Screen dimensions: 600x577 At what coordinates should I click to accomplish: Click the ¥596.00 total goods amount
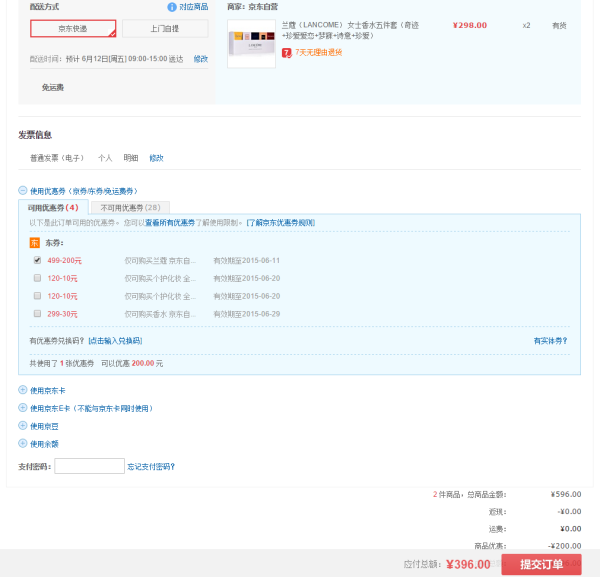[566, 494]
